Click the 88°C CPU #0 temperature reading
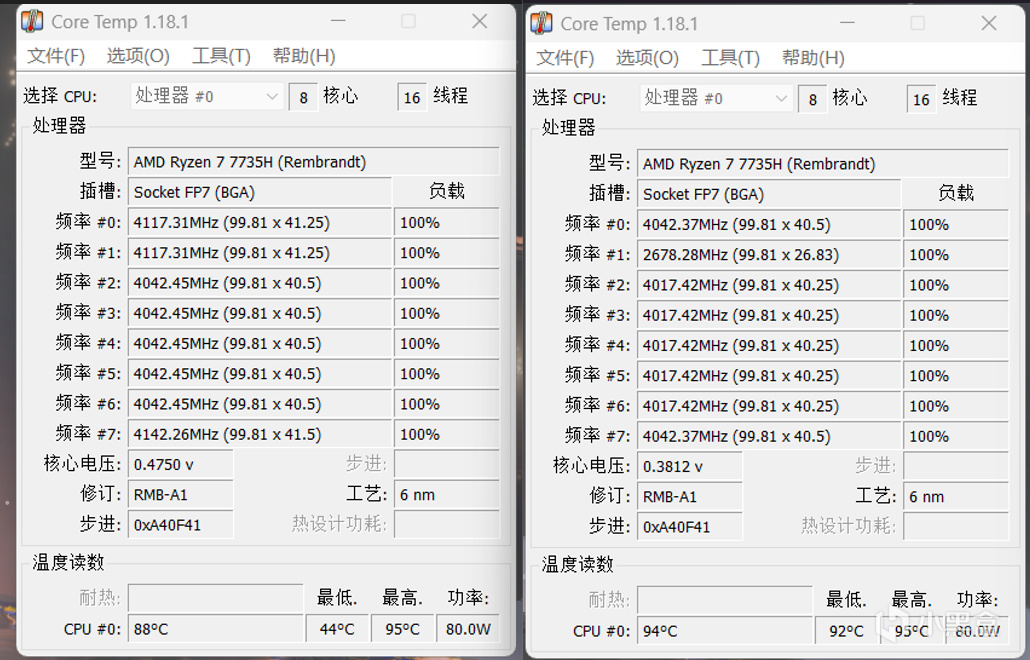The image size is (1030, 660). pos(215,629)
